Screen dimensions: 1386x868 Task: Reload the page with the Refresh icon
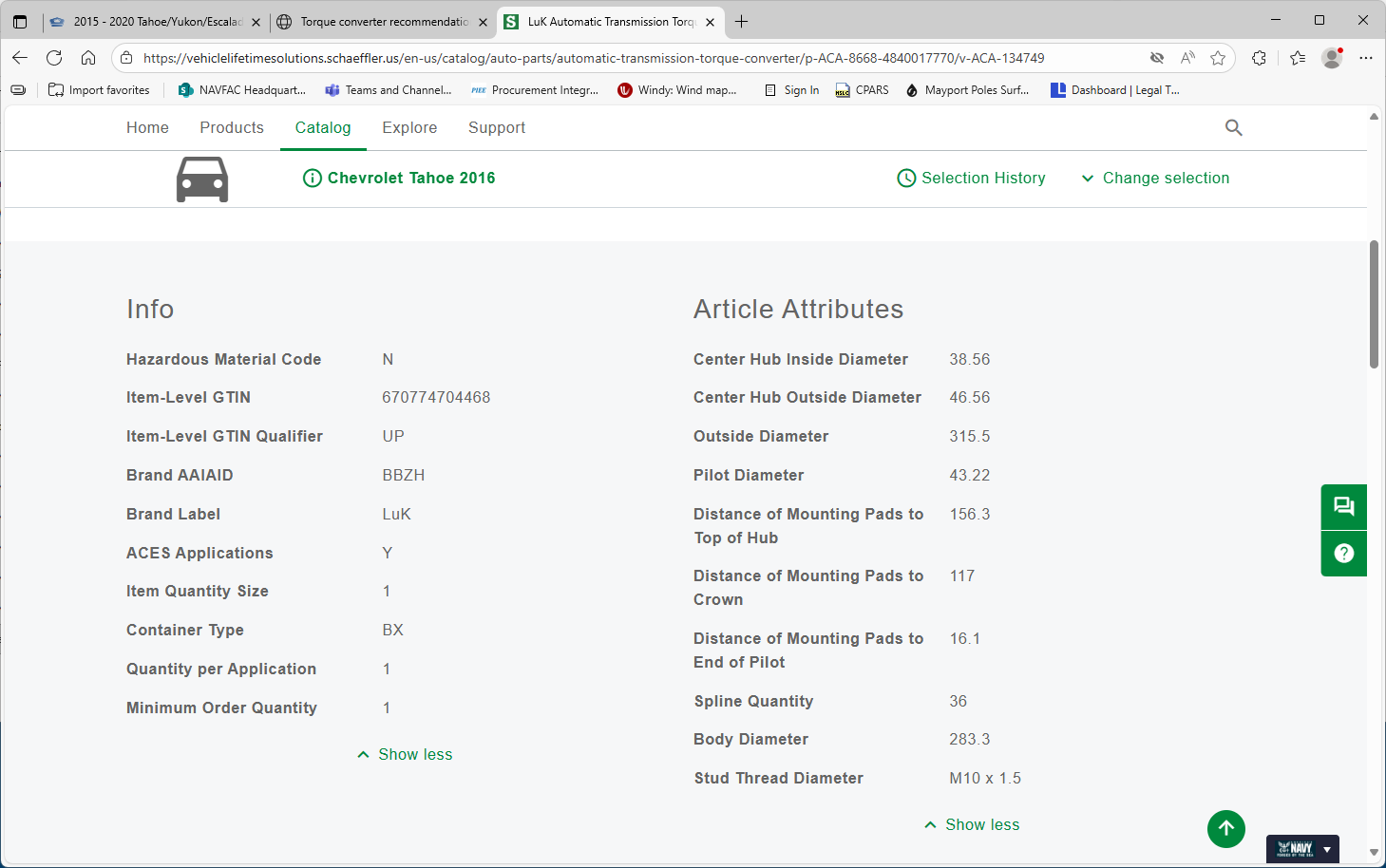(54, 58)
